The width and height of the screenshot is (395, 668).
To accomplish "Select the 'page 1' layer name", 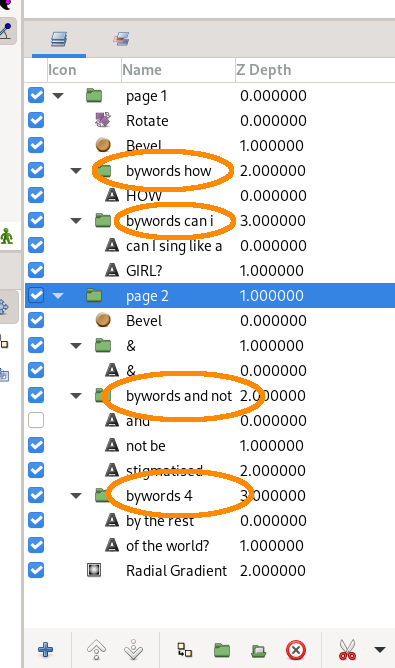I will coord(146,96).
